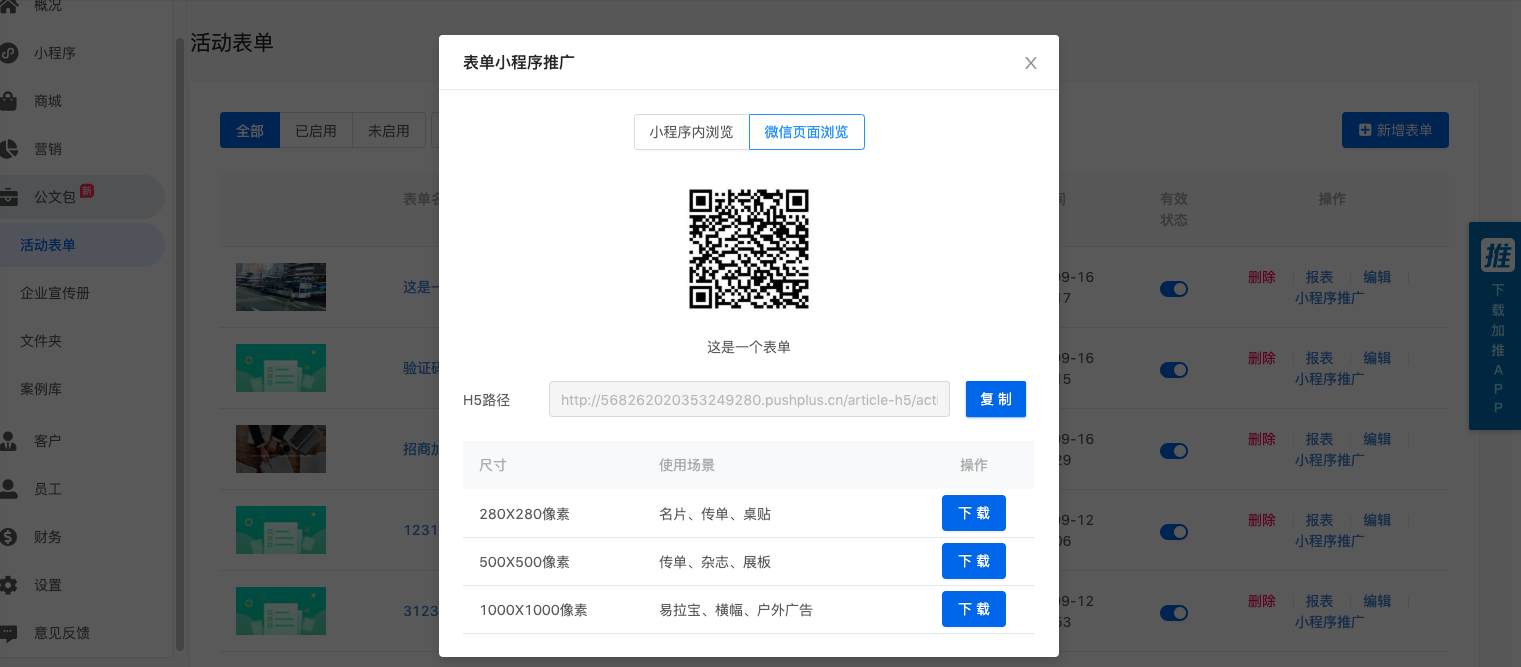Click the 客户 people icon

coord(8,441)
